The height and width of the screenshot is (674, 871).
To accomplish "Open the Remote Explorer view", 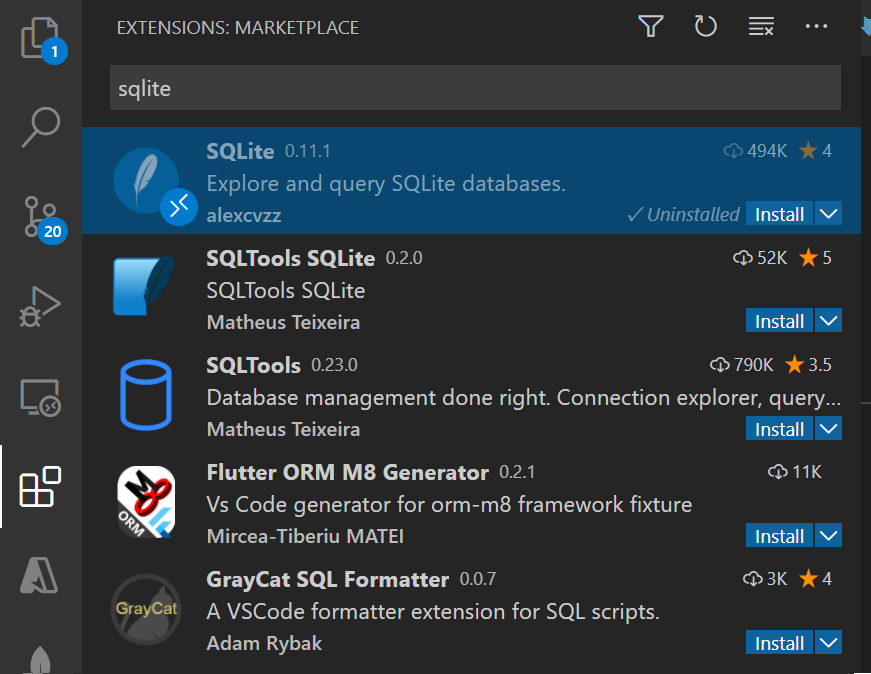I will [41, 397].
